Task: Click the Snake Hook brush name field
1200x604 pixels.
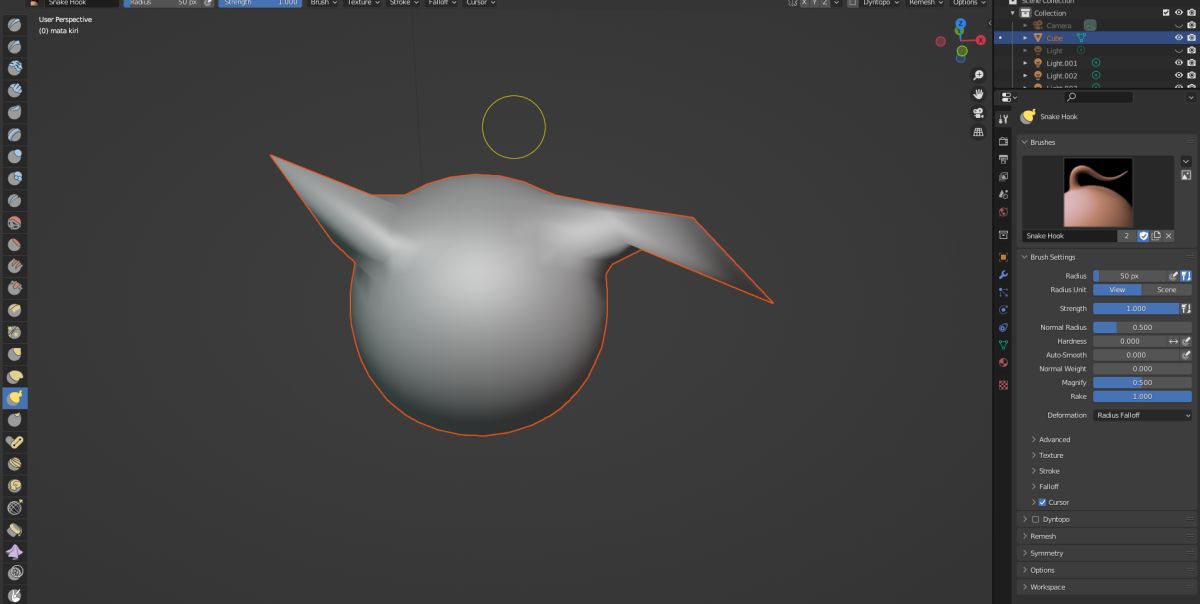Action: 1069,236
